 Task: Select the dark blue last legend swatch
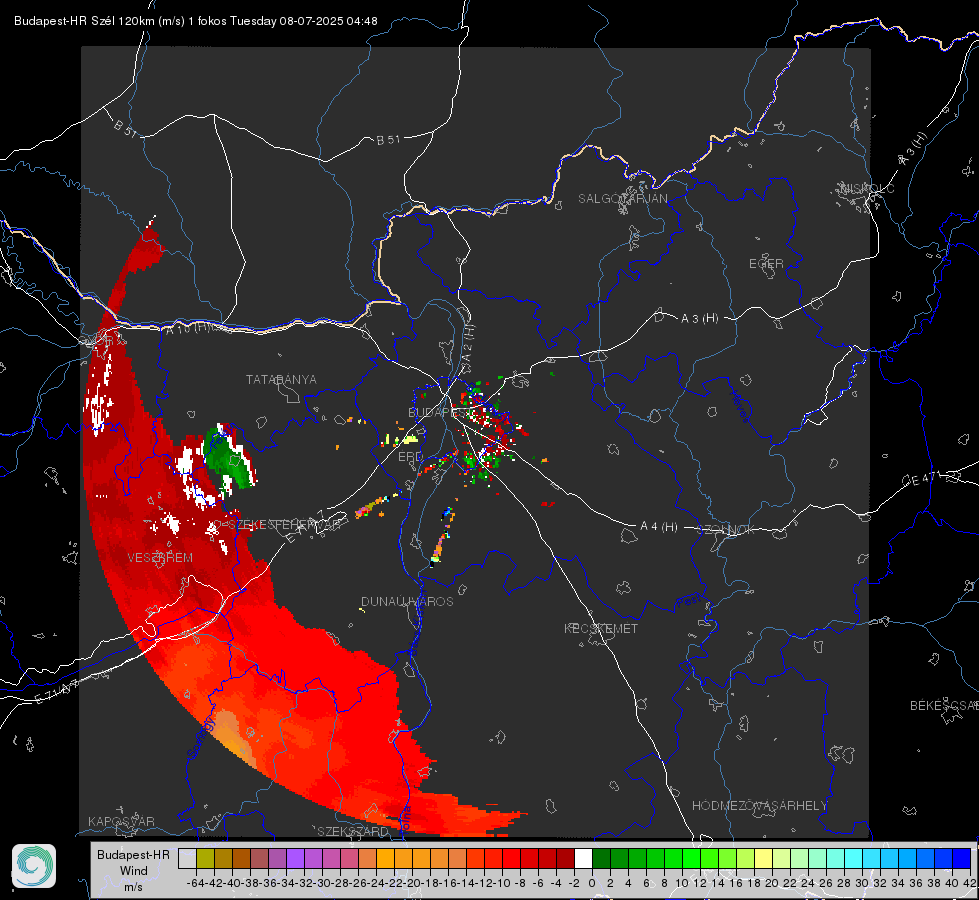(962, 859)
